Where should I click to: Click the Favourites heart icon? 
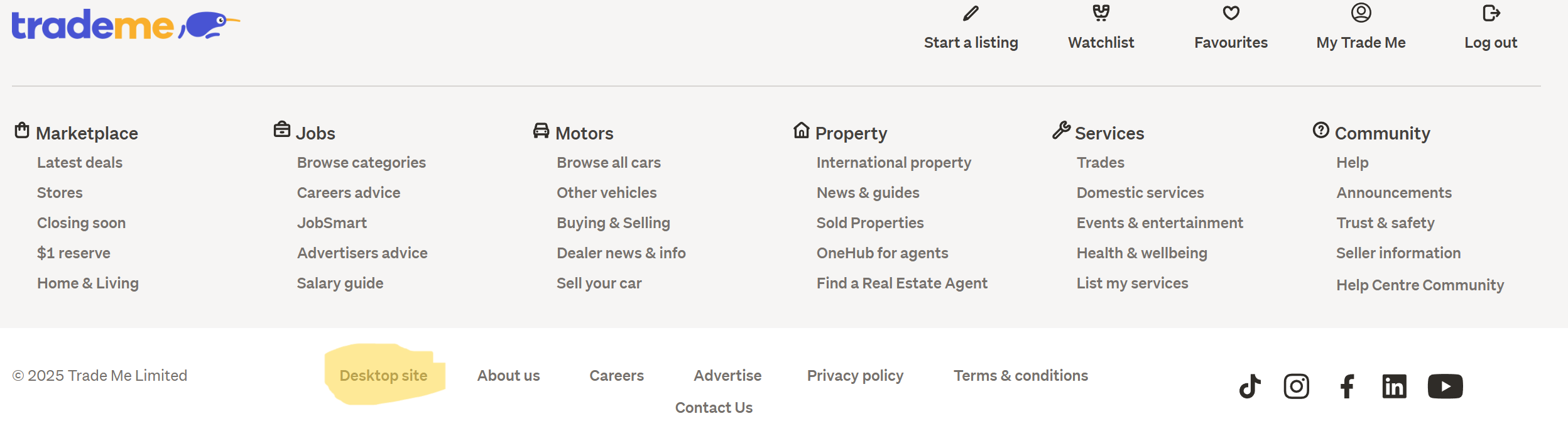pos(1231,13)
